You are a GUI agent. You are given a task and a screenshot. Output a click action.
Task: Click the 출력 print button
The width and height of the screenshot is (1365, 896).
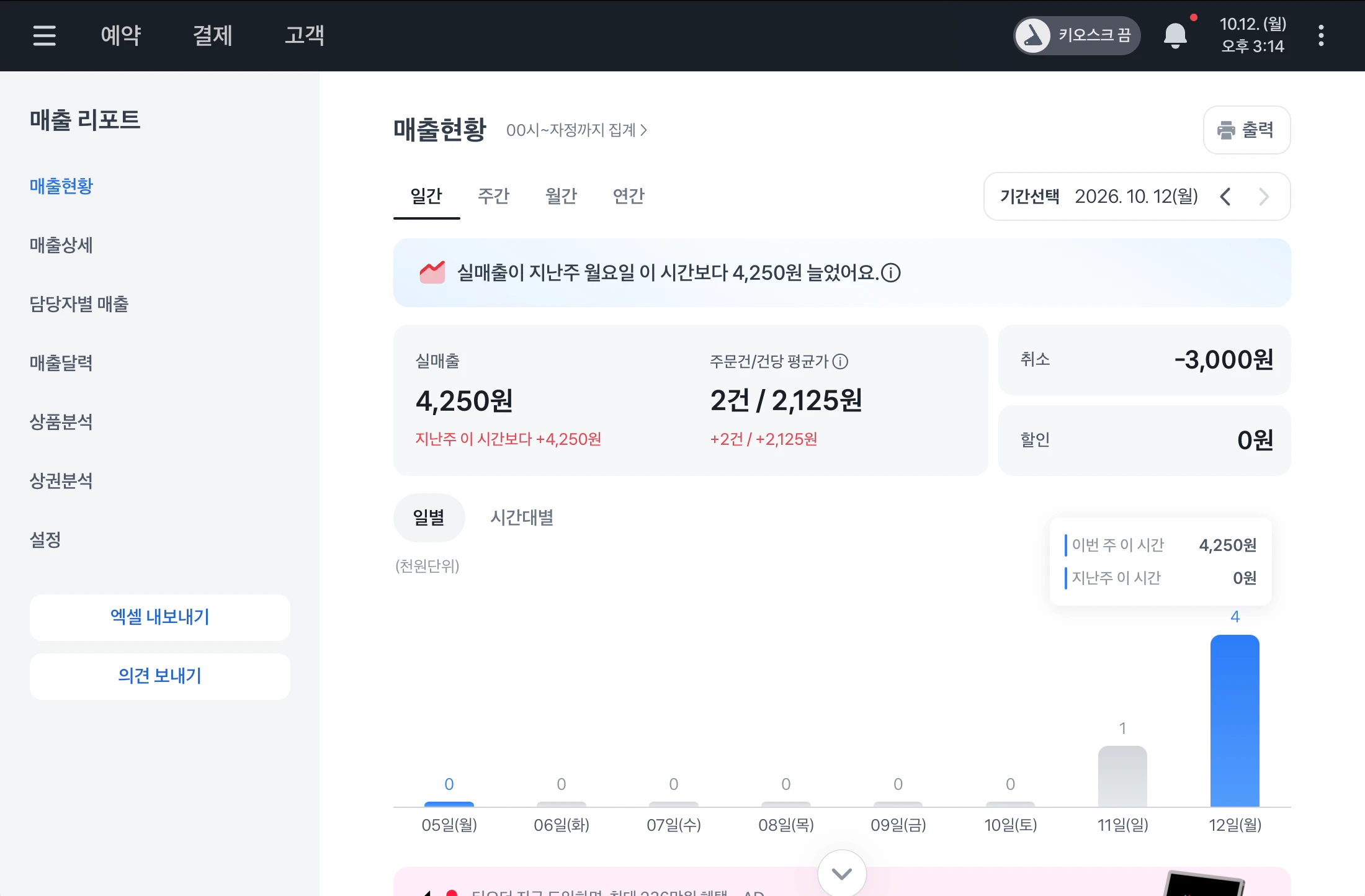[1247, 130]
